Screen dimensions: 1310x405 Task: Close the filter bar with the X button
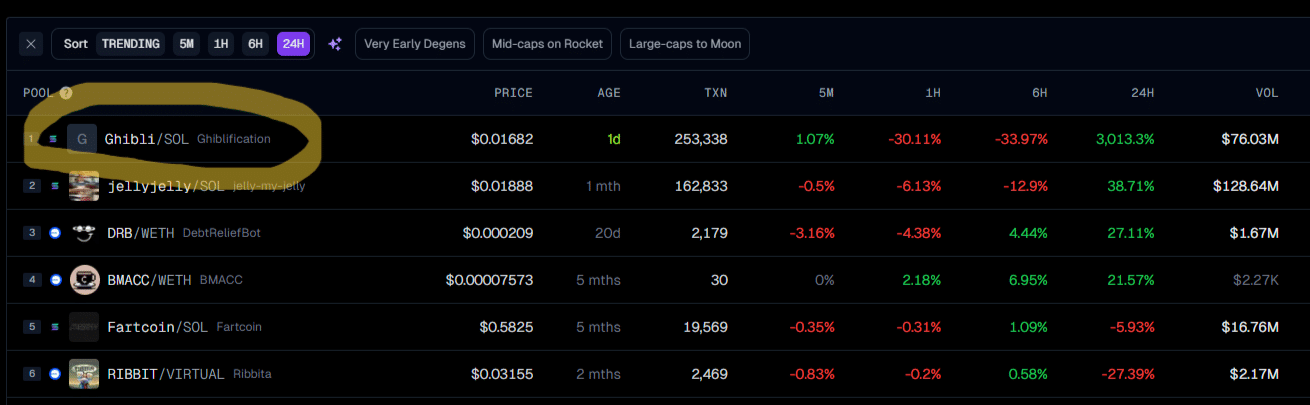[x=31, y=44]
